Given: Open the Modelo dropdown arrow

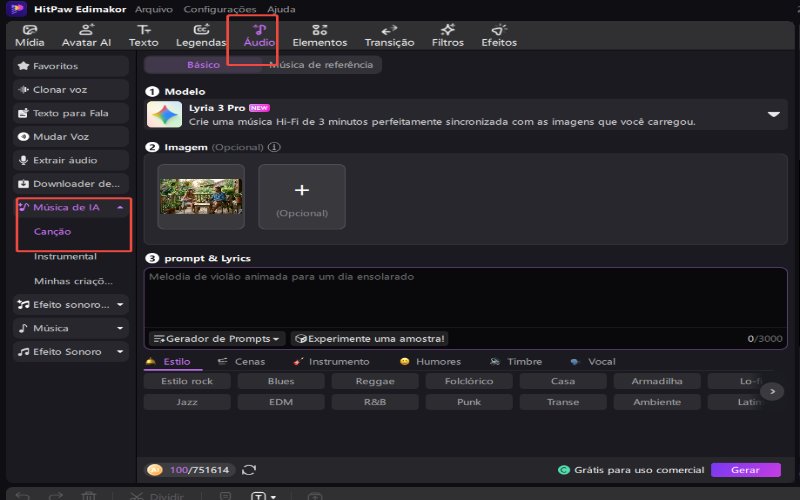Looking at the screenshot, I should 773,114.
